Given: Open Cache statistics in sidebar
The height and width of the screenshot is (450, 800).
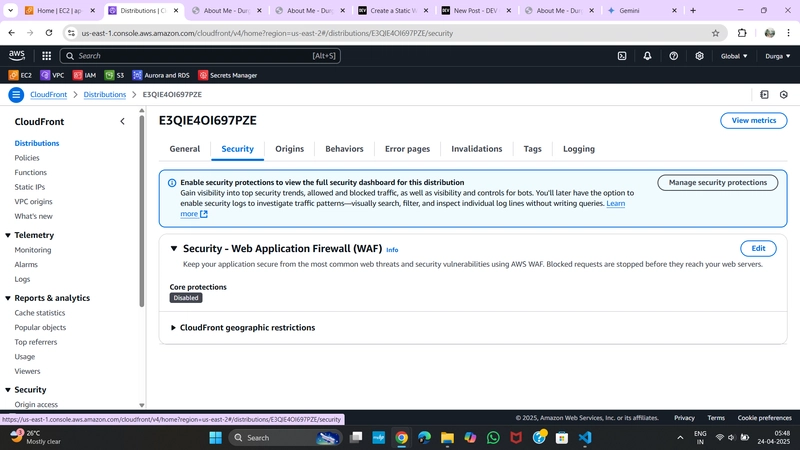Looking at the screenshot, I should (40, 313).
